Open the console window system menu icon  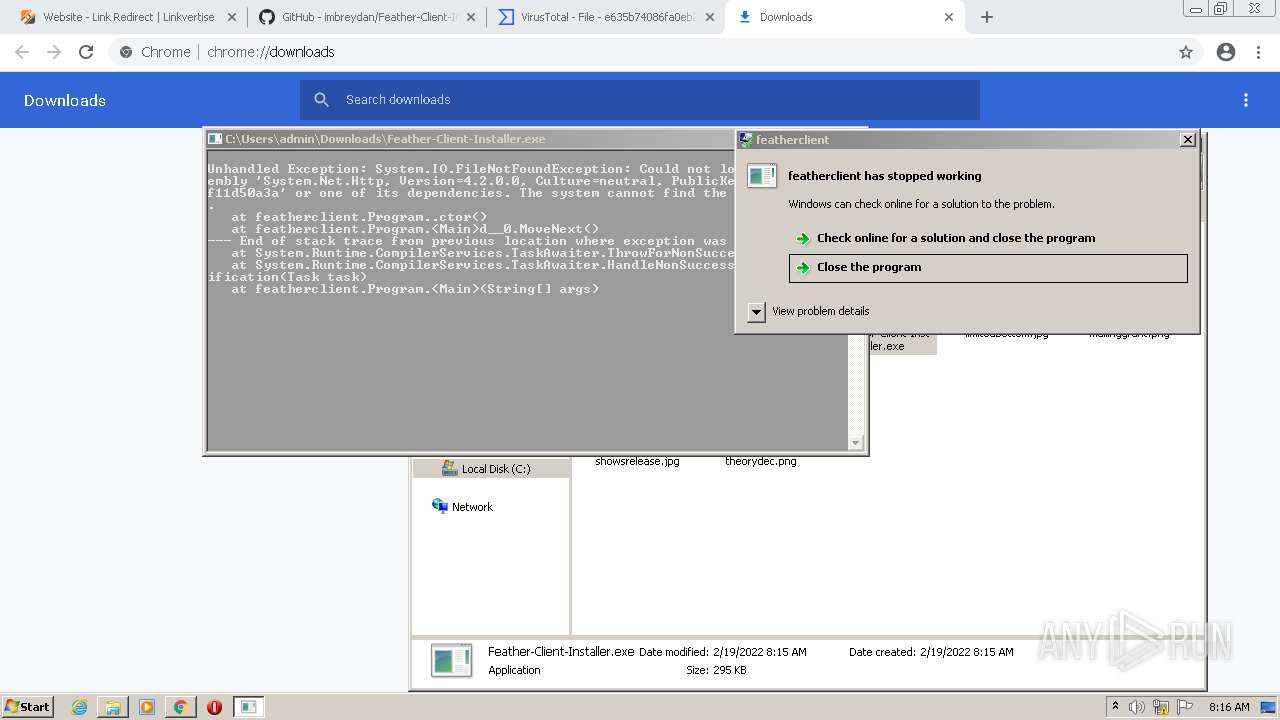215,139
